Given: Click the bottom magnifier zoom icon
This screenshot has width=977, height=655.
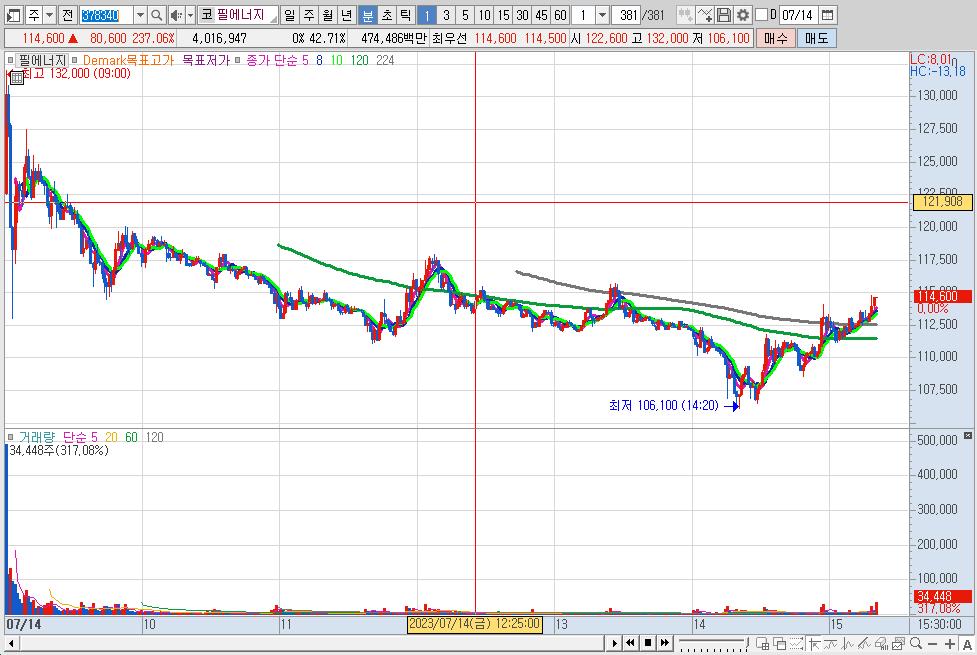Looking at the screenshot, I should coord(915,643).
